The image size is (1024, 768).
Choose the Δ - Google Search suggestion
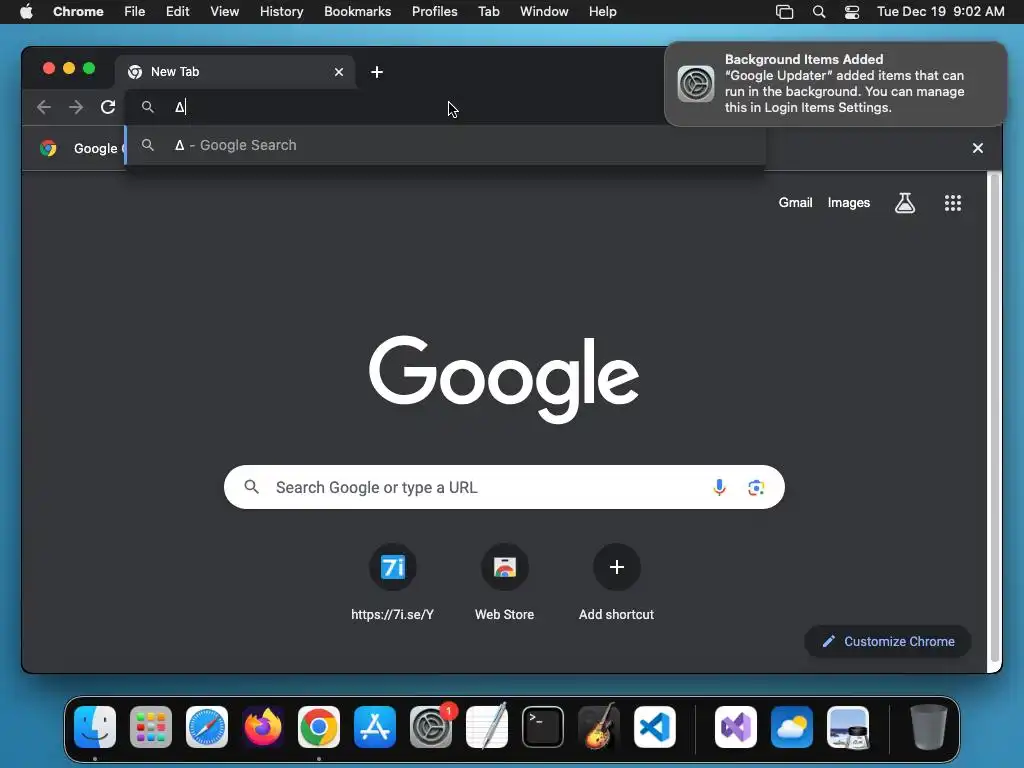pyautogui.click(x=445, y=145)
